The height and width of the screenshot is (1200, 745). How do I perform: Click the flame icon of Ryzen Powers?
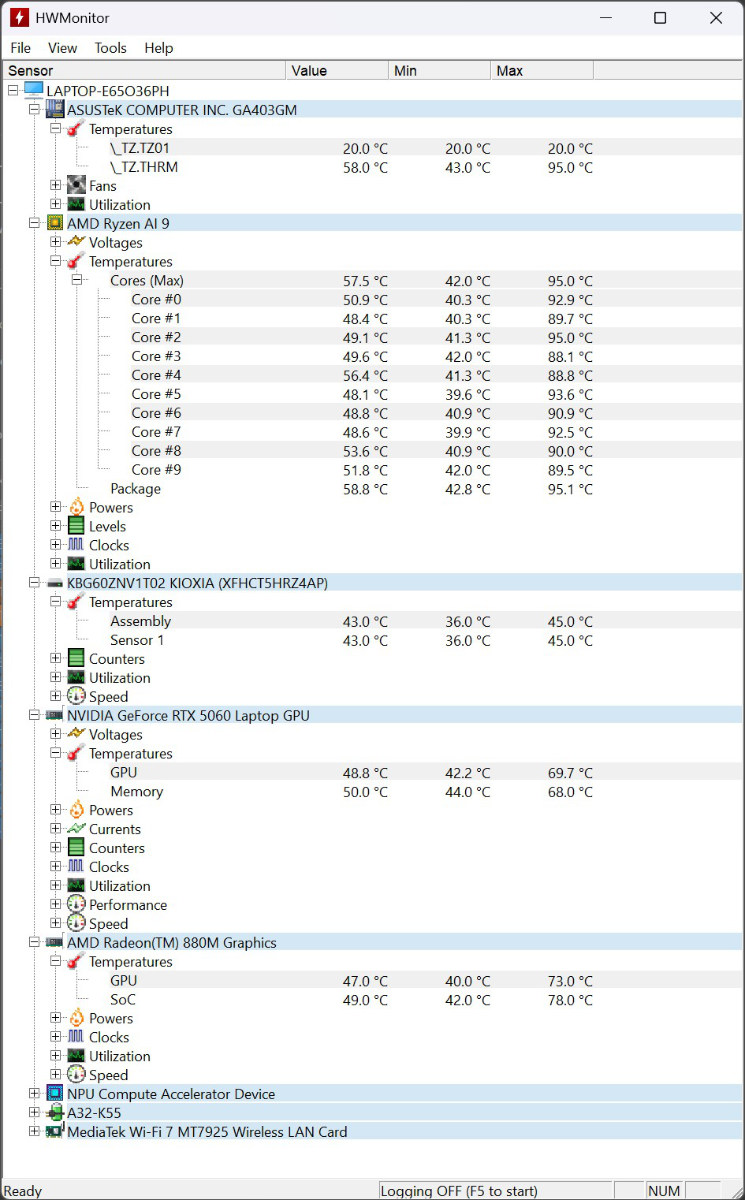coord(76,507)
